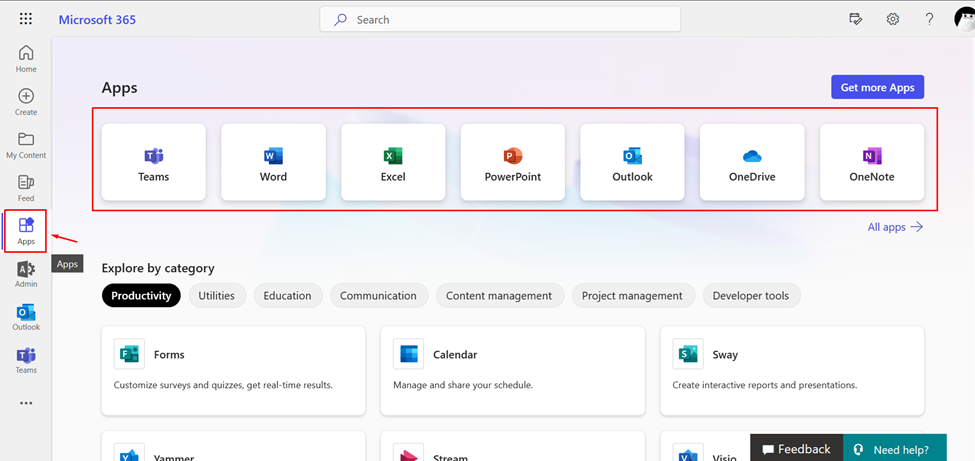Click the Get more Apps button
This screenshot has width=975, height=461.
[x=877, y=87]
